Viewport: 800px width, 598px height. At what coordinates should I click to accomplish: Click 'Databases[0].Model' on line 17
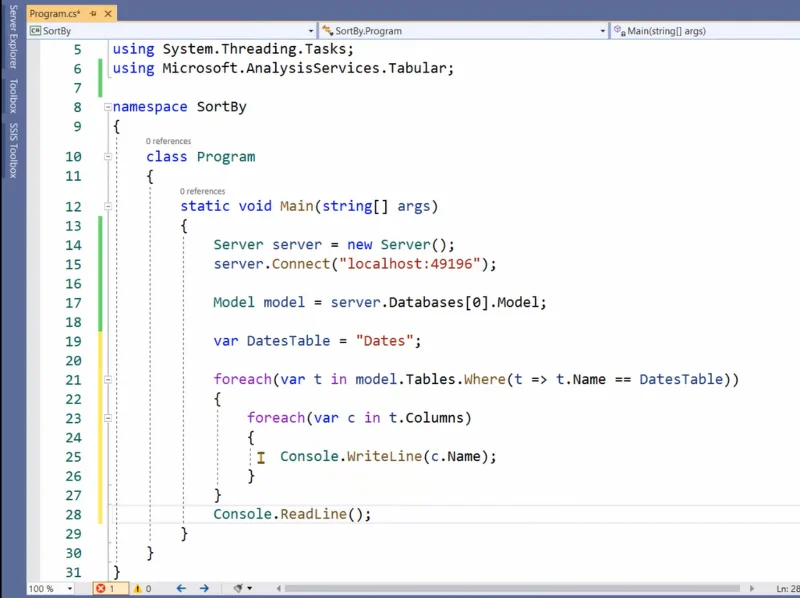point(463,303)
